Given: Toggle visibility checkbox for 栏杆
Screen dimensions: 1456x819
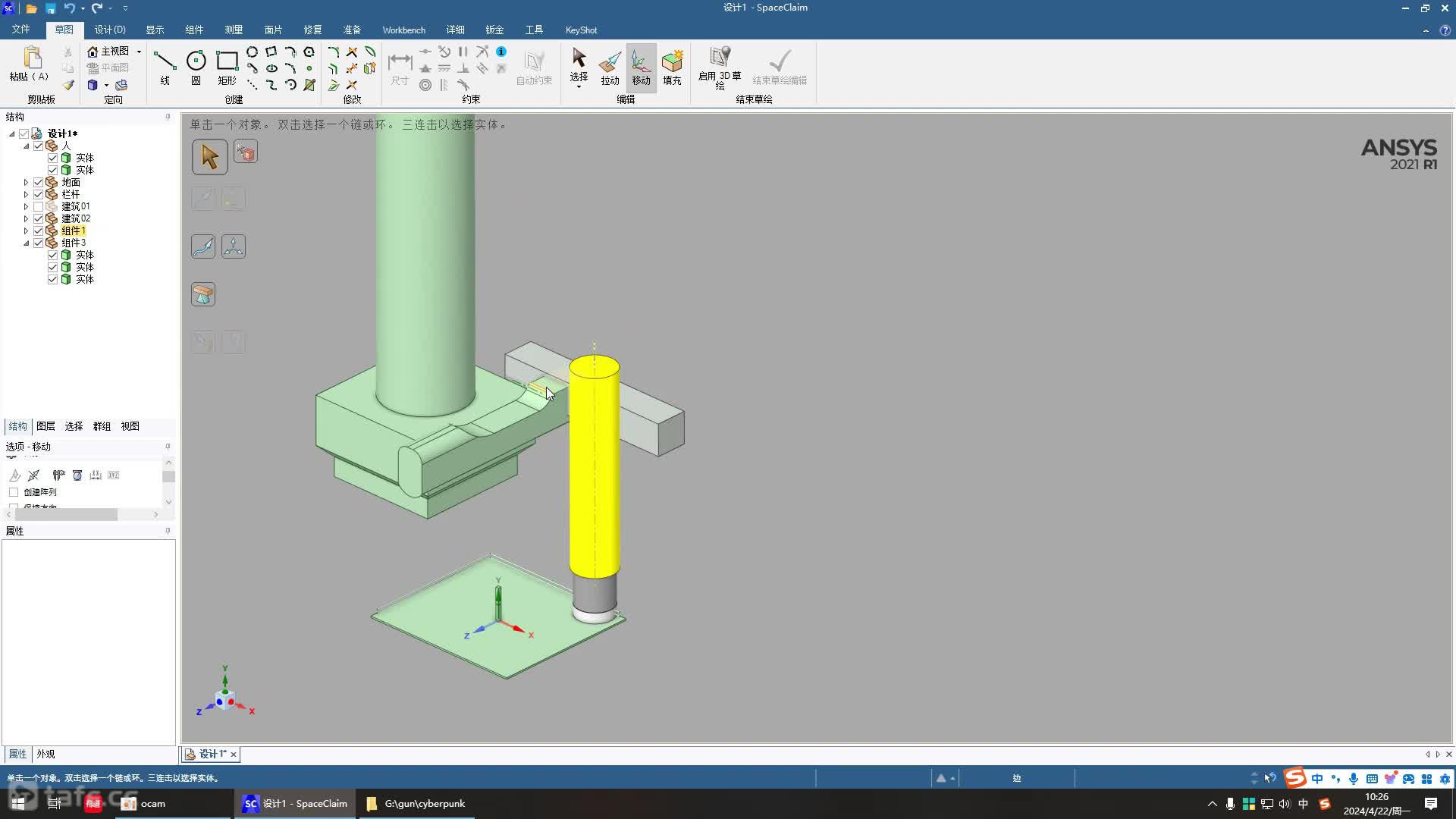Looking at the screenshot, I should tap(39, 194).
